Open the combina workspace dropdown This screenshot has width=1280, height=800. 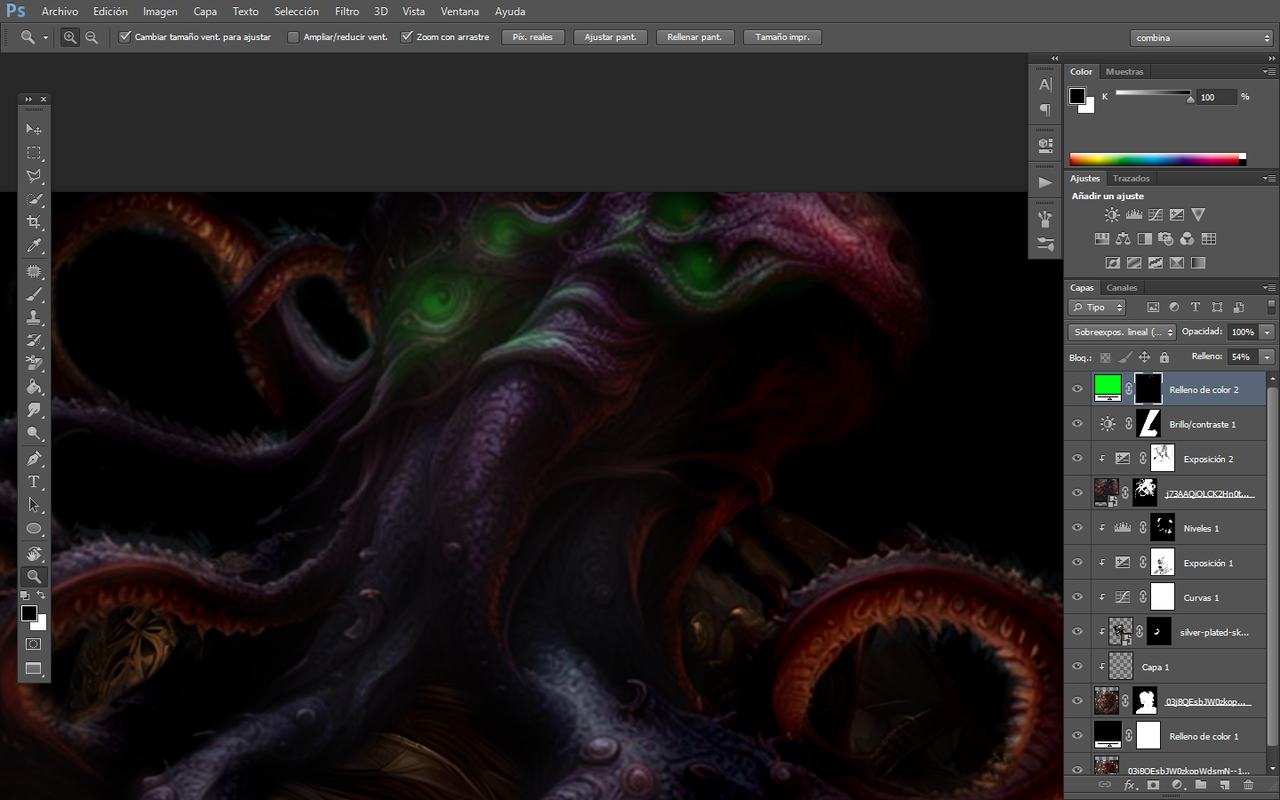(x=1202, y=38)
